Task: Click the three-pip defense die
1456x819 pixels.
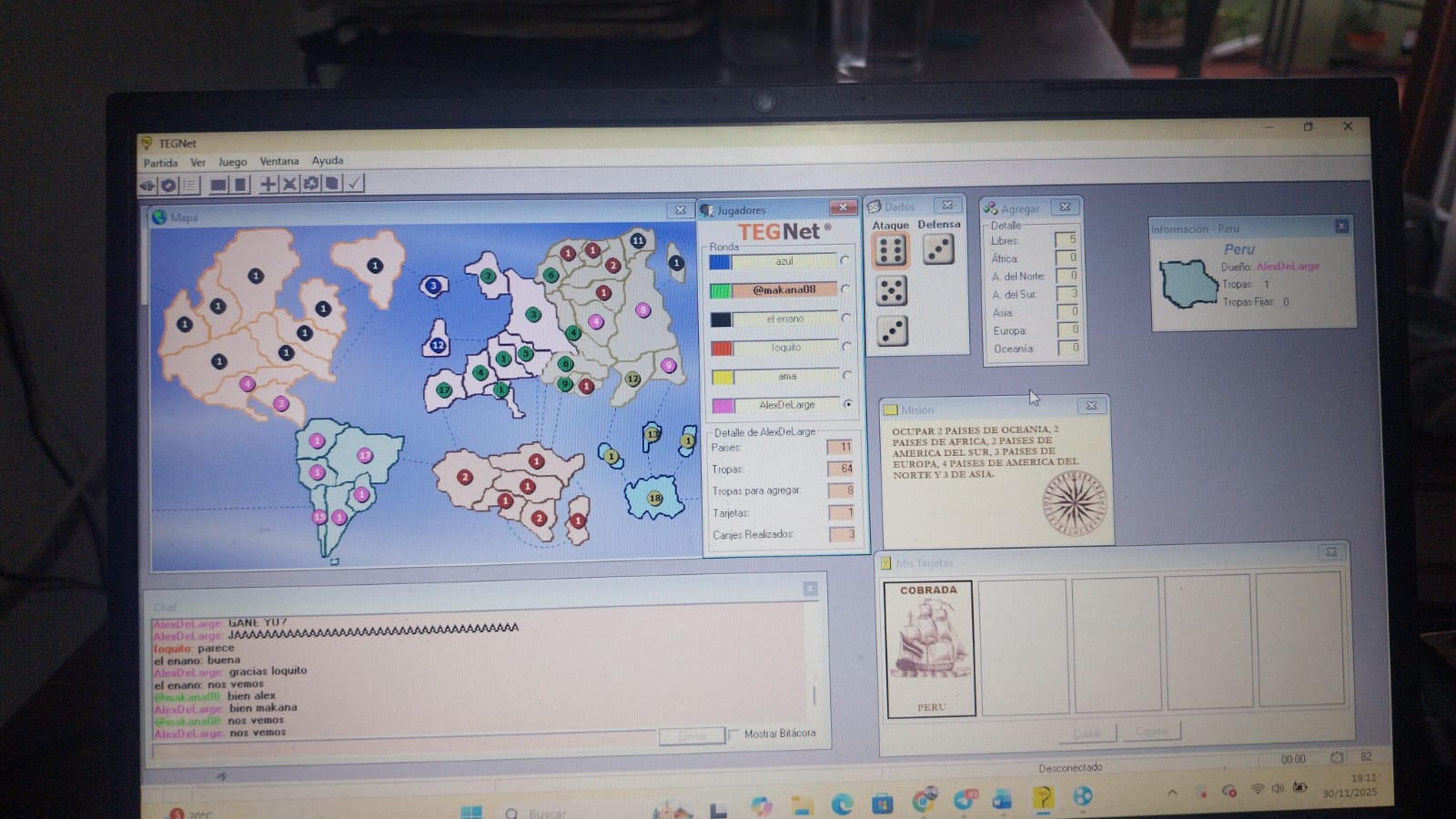Action: [x=938, y=249]
